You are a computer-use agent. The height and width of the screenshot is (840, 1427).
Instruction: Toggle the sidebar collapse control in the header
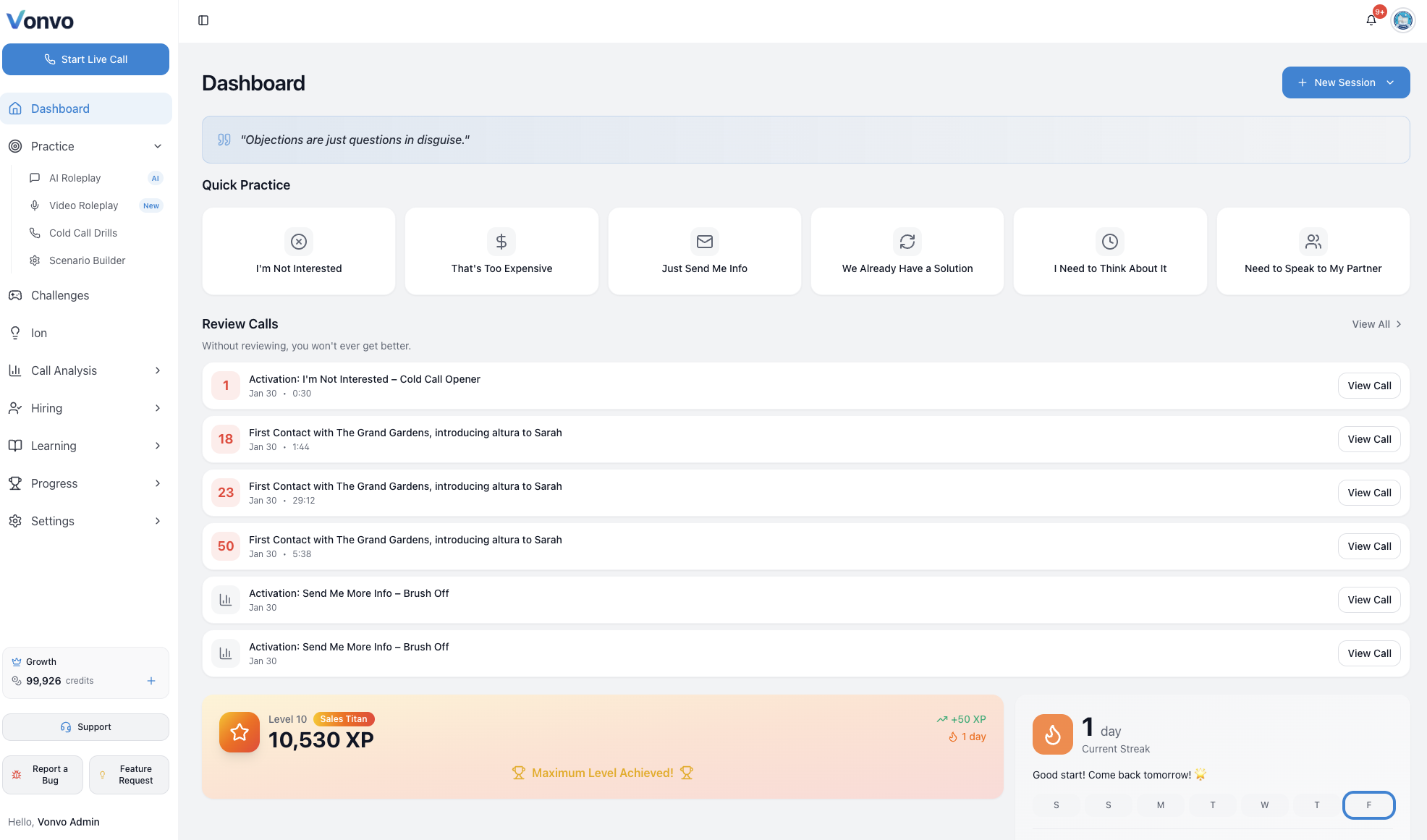point(203,20)
